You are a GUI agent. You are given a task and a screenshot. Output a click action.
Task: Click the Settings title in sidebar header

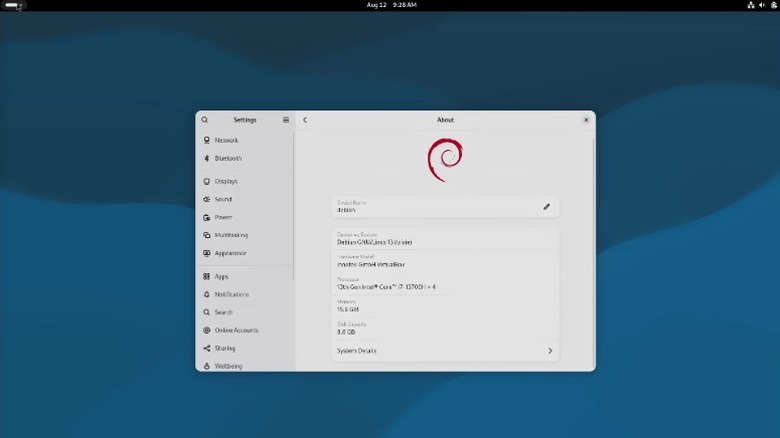click(x=245, y=120)
